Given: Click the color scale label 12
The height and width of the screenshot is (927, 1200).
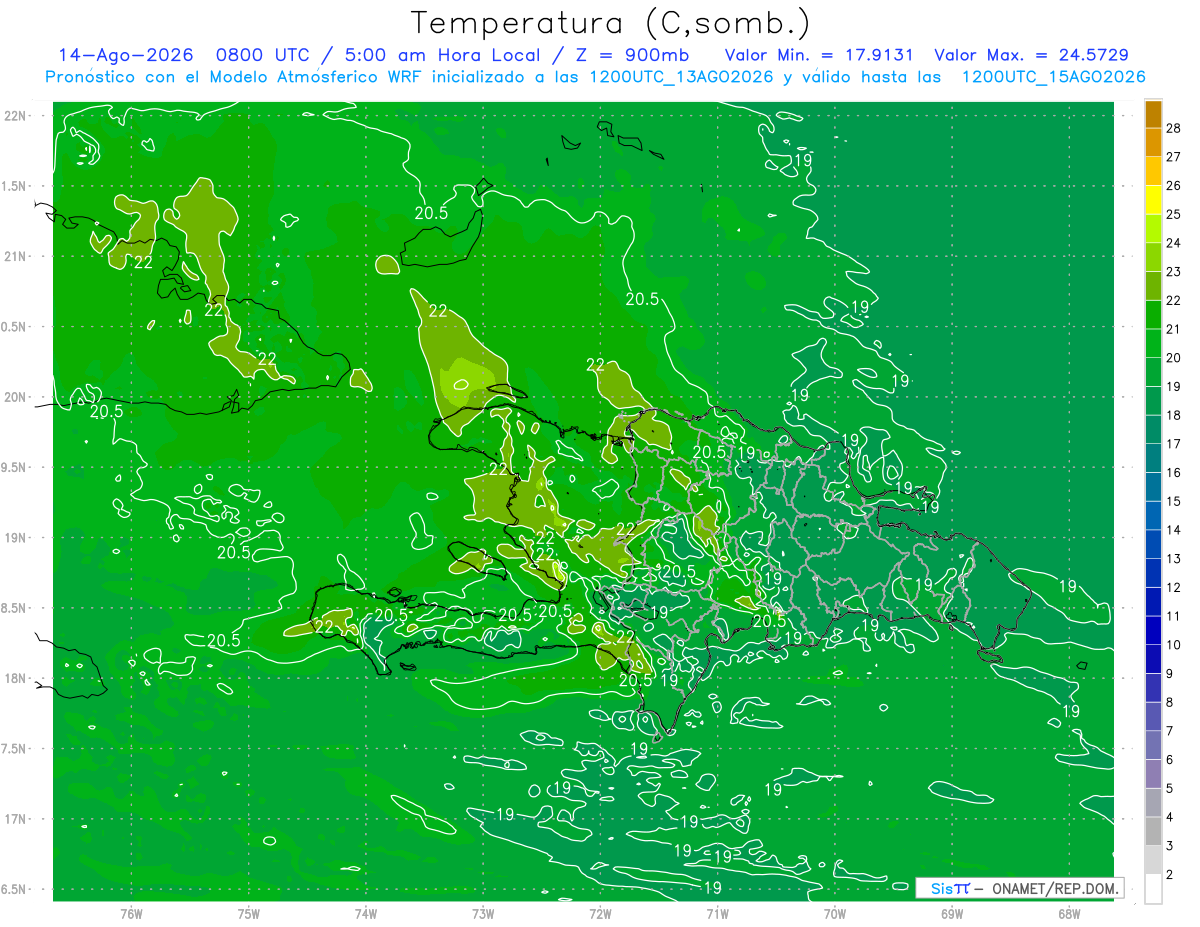Looking at the screenshot, I should point(1173,587).
